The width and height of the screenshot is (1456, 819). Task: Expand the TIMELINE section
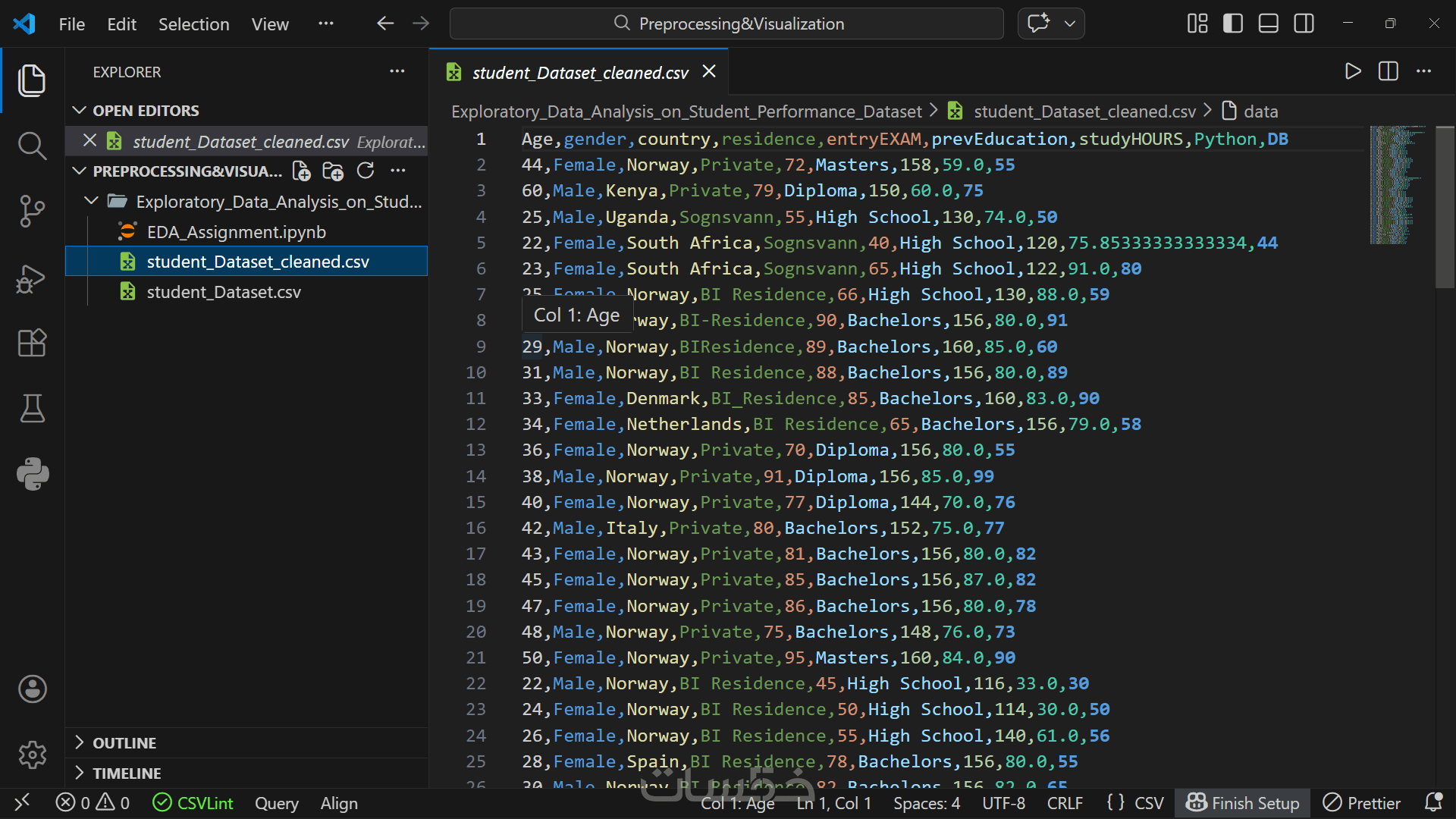[127, 773]
